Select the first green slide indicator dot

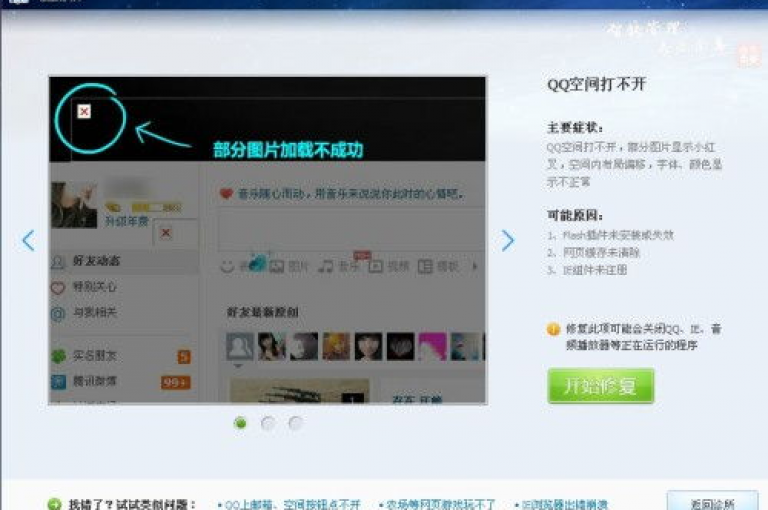pos(240,423)
